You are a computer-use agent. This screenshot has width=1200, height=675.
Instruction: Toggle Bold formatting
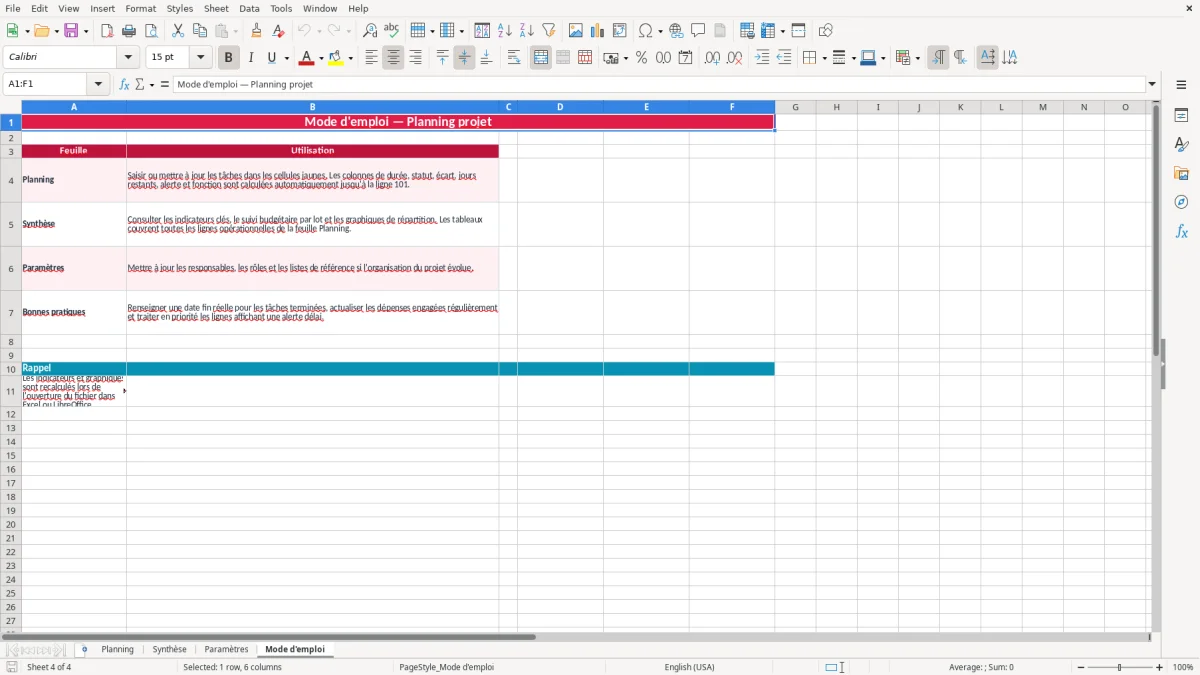(x=228, y=58)
